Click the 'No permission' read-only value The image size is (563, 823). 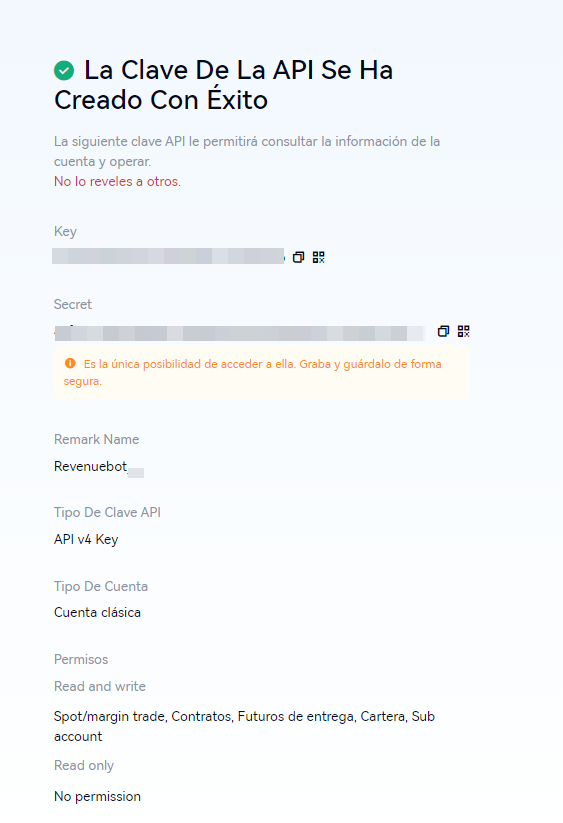tap(98, 796)
